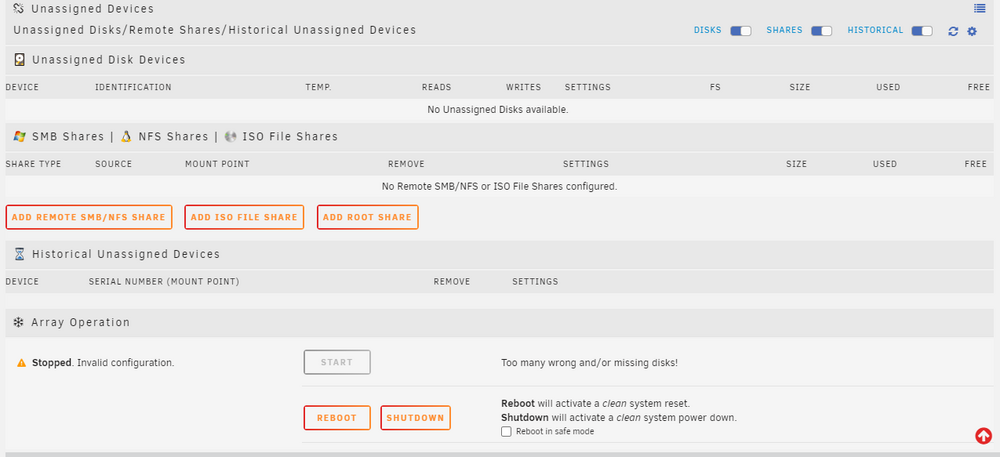Click the Unassigned Disk Devices drive icon
Screen dimensions: 1000x457
pyautogui.click(x=20, y=60)
